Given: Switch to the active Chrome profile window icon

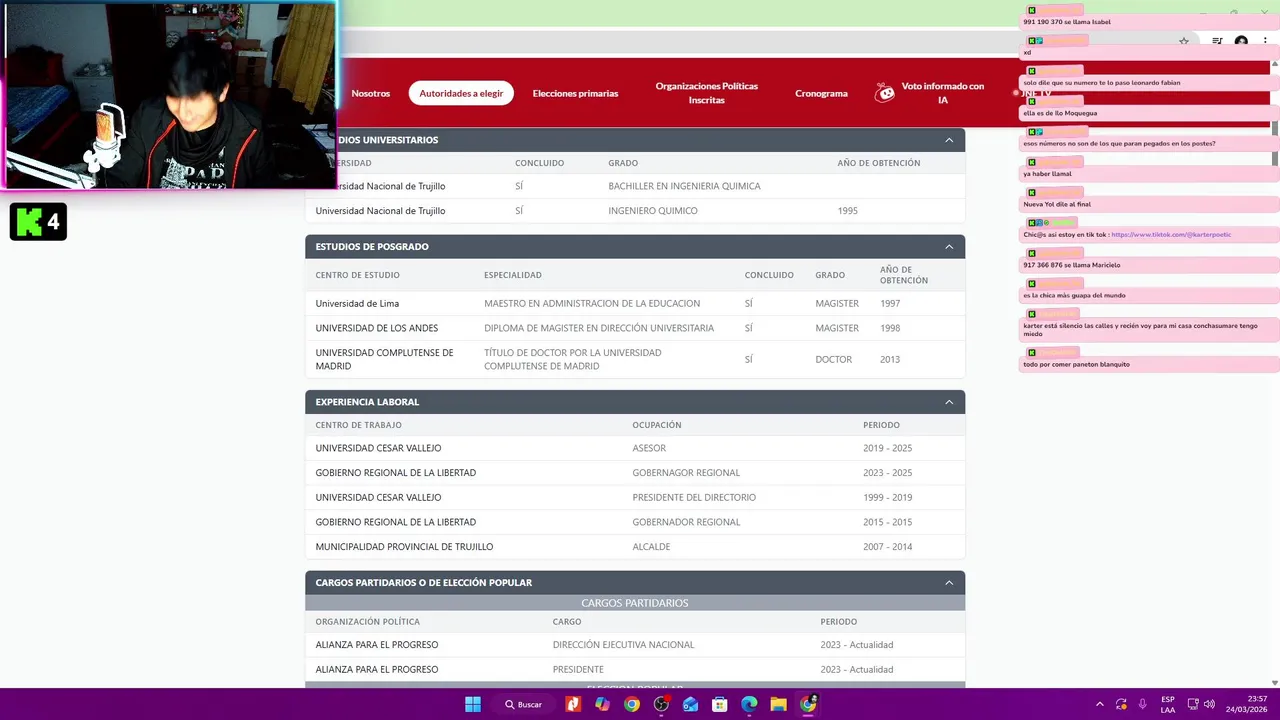Looking at the screenshot, I should coord(808,704).
